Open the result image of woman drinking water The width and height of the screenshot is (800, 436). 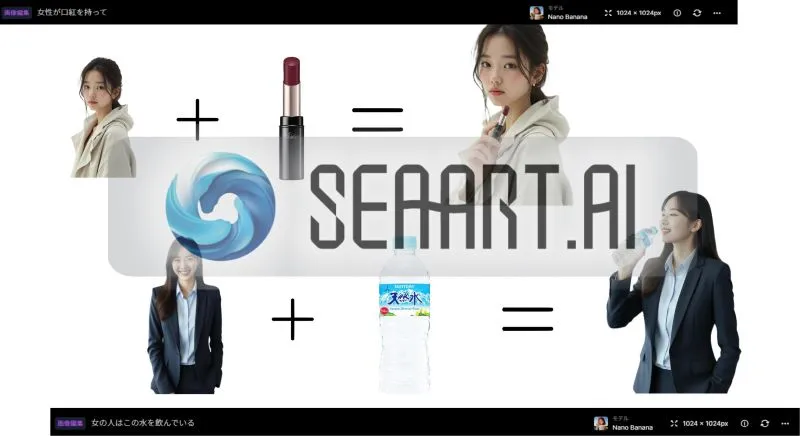(x=673, y=292)
